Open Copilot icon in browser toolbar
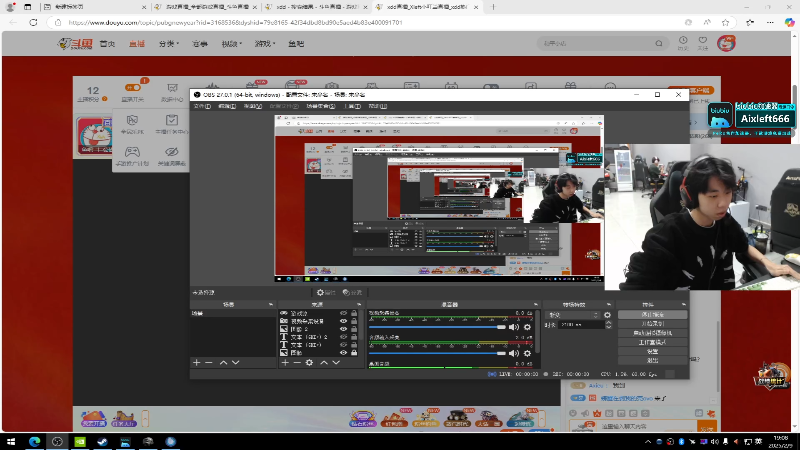Screen dimensions: 800x450 click(x=789, y=22)
